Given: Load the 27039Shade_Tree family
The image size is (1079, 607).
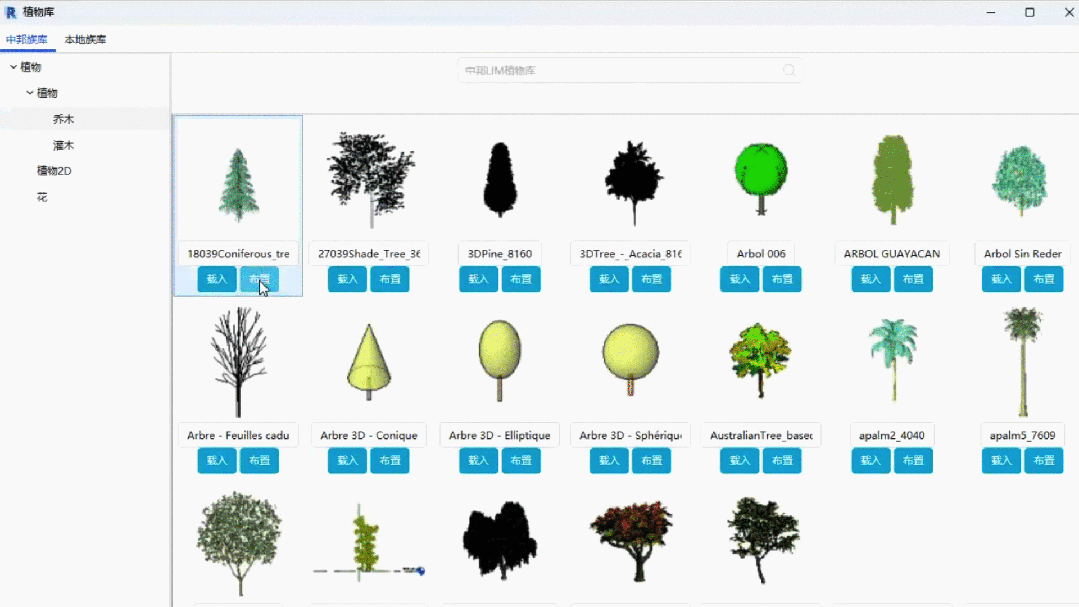Looking at the screenshot, I should click(x=348, y=279).
